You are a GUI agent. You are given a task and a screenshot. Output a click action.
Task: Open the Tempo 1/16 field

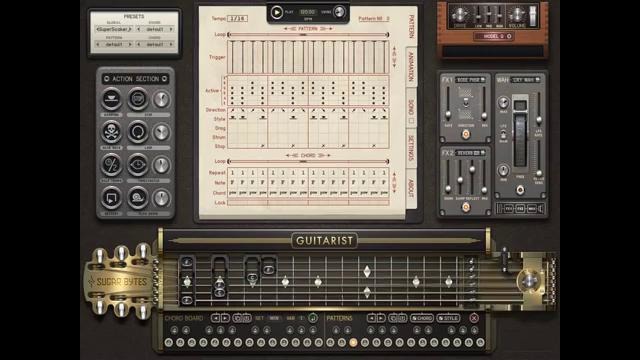point(238,18)
